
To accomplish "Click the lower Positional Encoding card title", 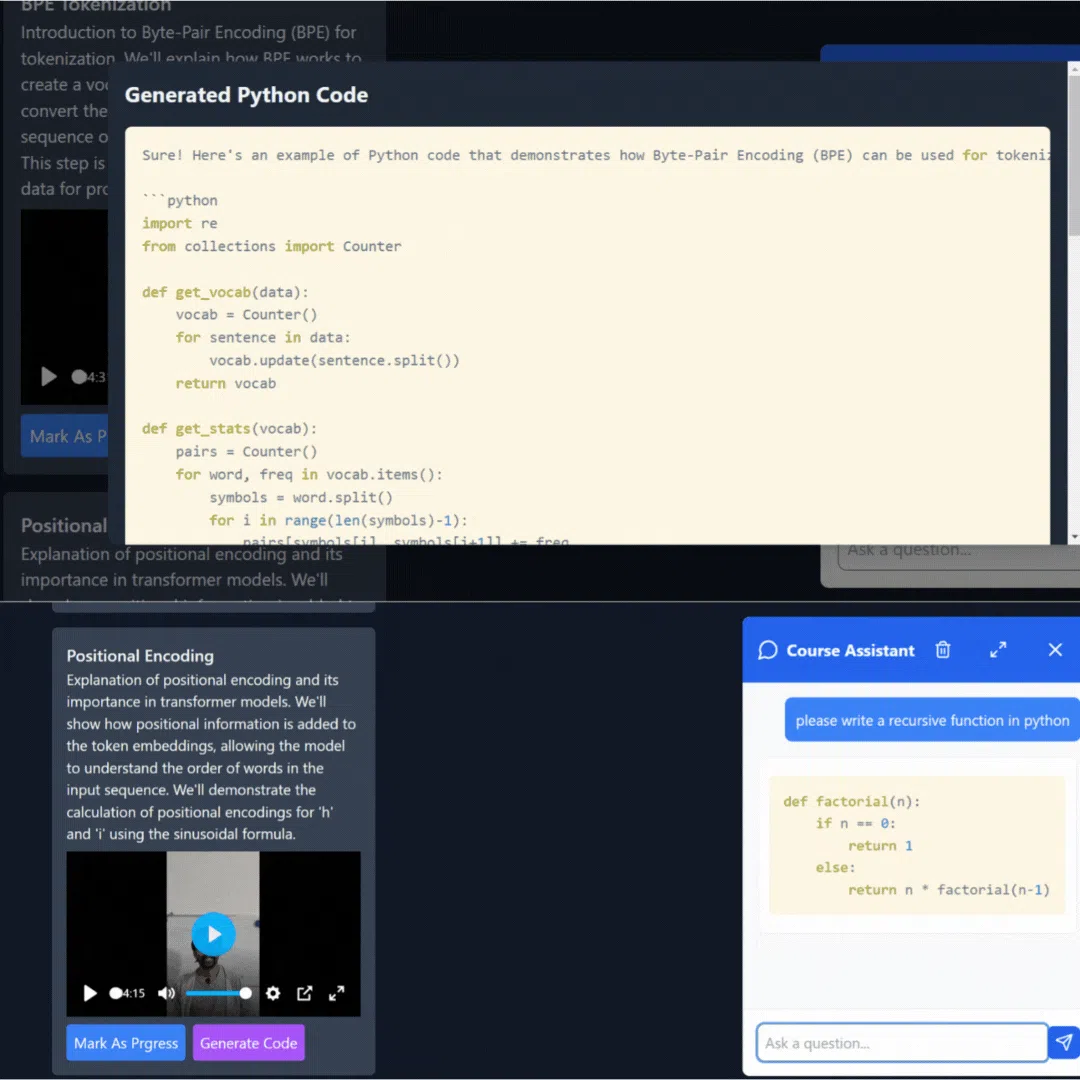I will click(140, 656).
